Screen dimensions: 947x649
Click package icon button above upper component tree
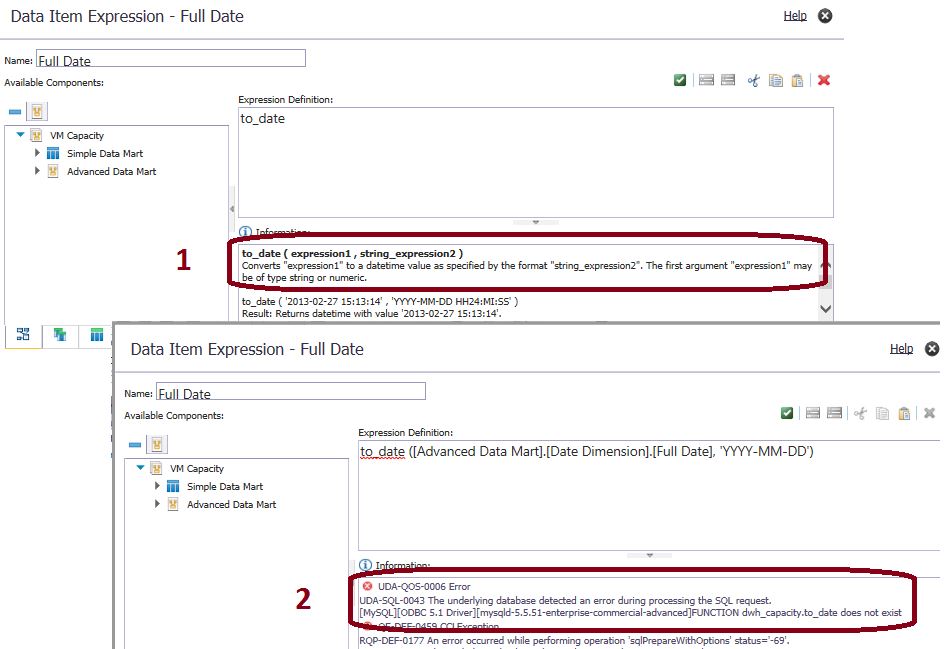pyautogui.click(x=37, y=111)
